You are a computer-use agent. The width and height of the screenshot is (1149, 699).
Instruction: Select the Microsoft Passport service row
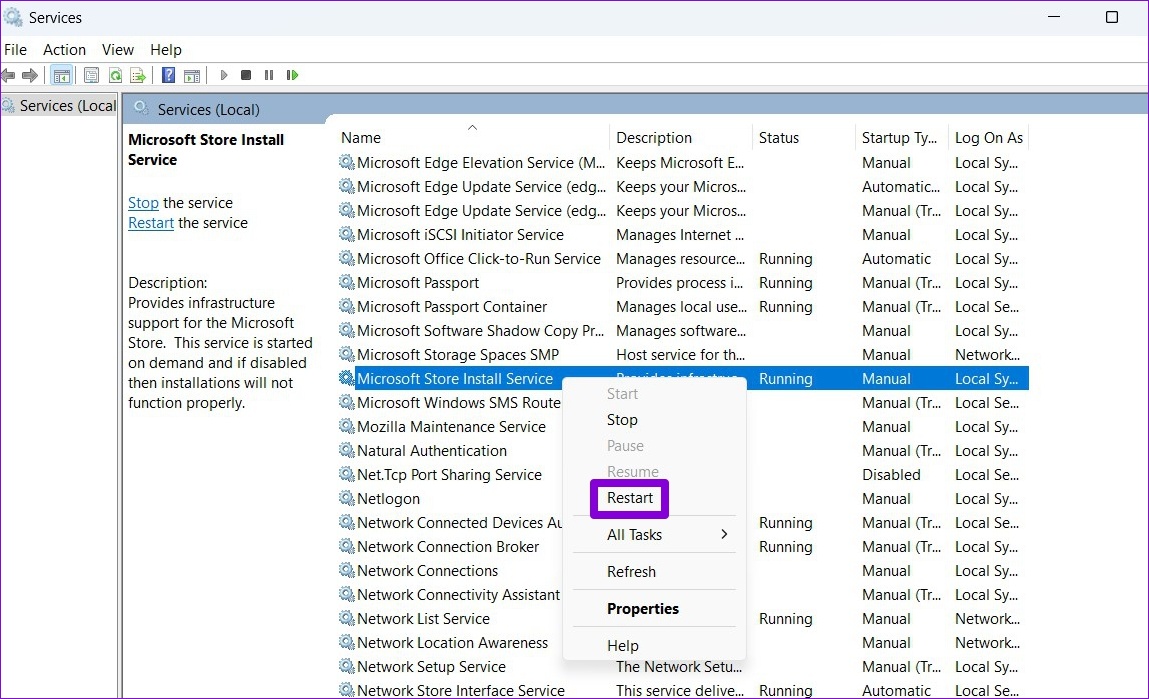point(683,283)
